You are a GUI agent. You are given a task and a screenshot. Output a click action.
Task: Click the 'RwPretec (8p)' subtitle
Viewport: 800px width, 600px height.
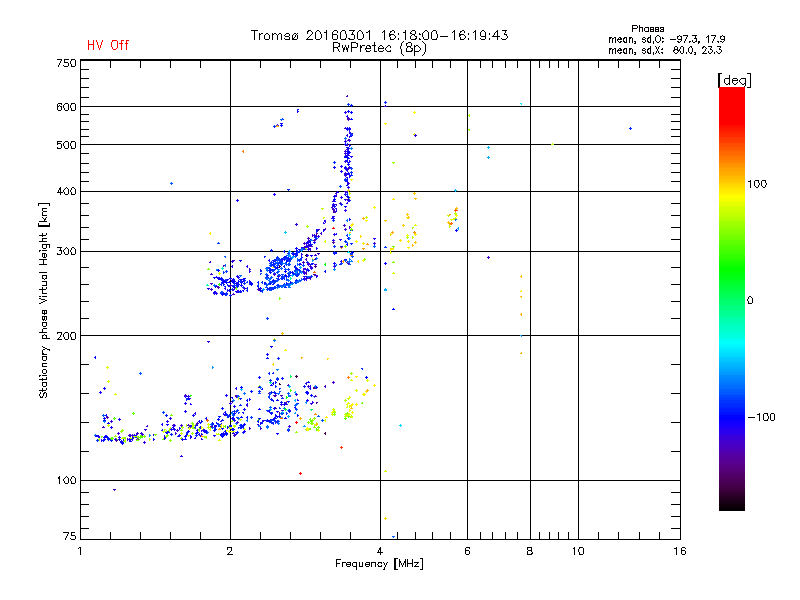379,48
